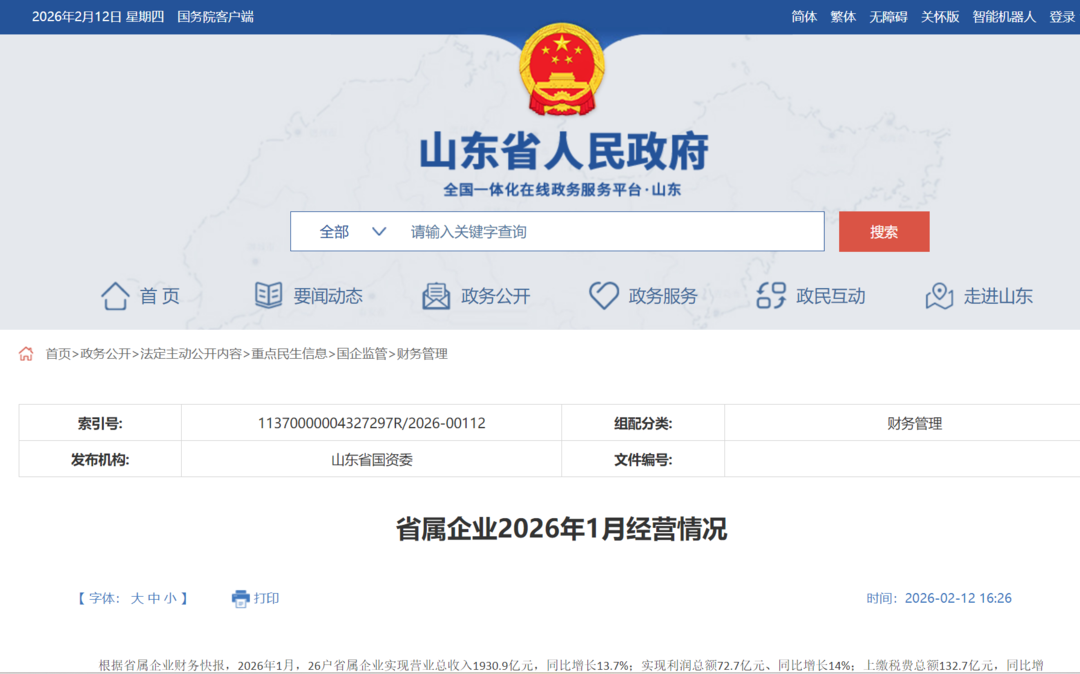Screen dimensions: 1080x674
Task: Open the 无障碍 accessibility mode
Action: 888,17
